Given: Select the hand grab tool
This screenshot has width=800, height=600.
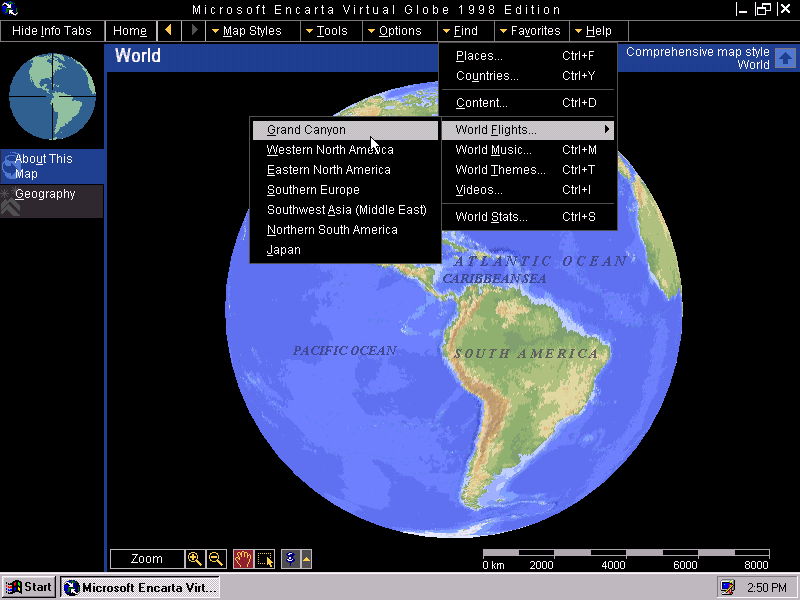Looking at the screenshot, I should [x=243, y=559].
